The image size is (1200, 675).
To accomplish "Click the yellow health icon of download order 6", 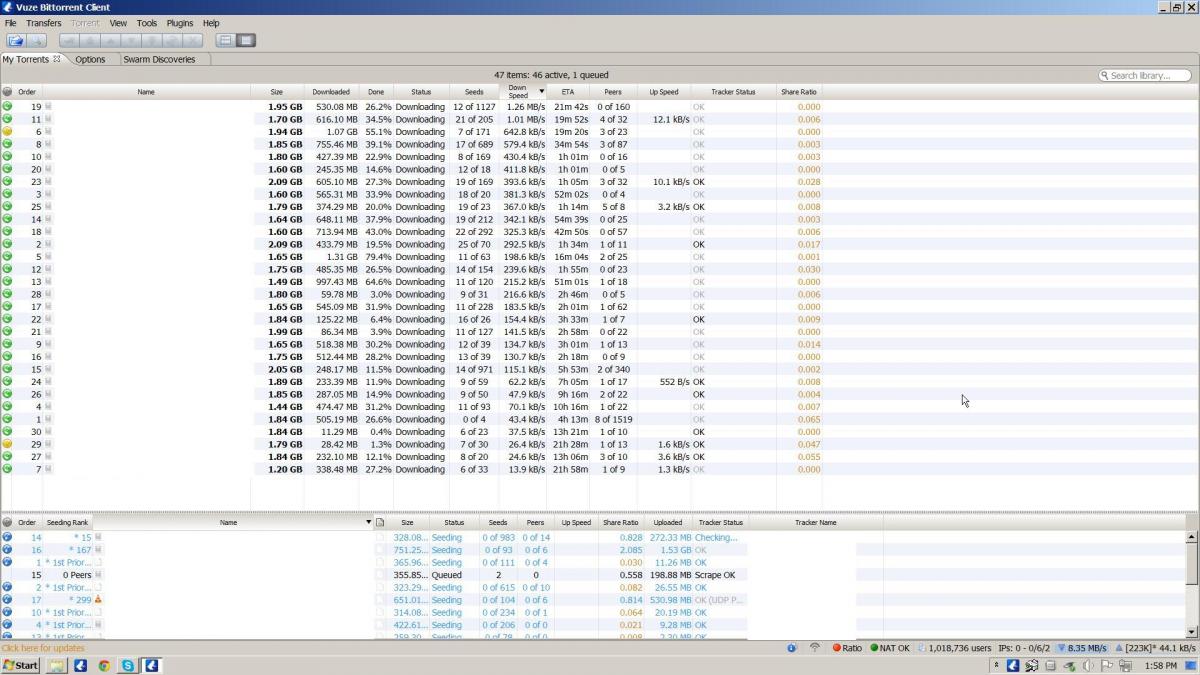I will click(x=7, y=132).
